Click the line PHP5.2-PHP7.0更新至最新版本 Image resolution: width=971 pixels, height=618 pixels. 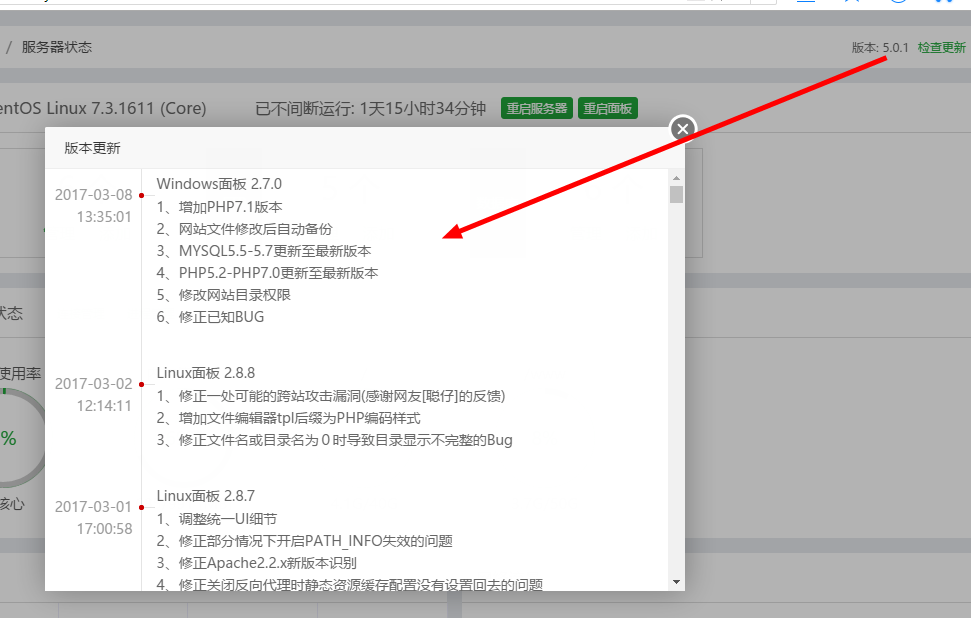point(268,273)
